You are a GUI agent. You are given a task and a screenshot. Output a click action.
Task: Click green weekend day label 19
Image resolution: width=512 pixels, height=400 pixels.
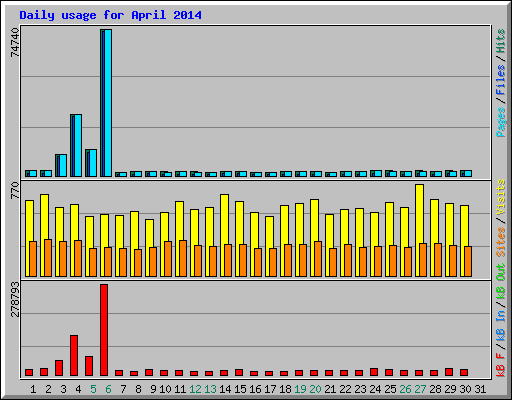click(x=300, y=389)
